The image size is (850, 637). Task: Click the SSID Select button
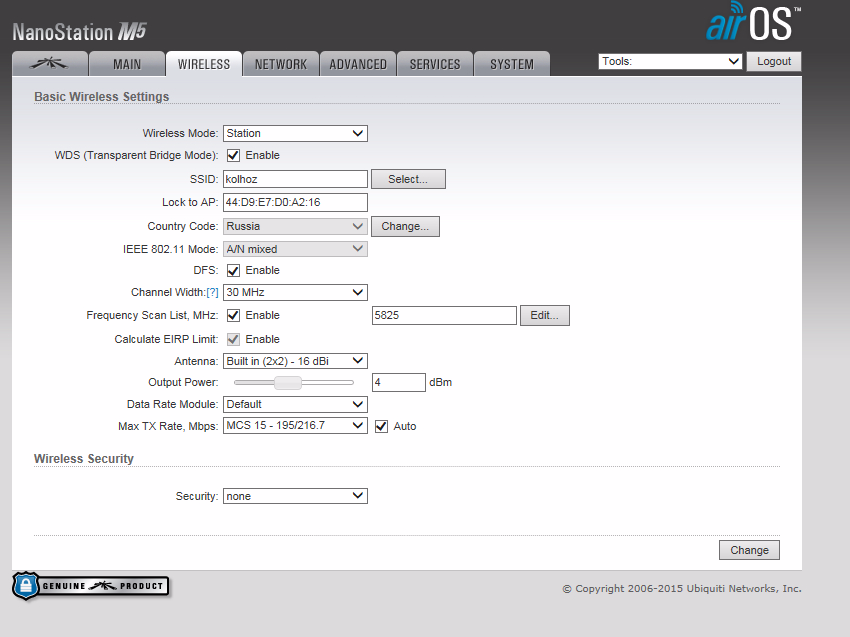408,179
